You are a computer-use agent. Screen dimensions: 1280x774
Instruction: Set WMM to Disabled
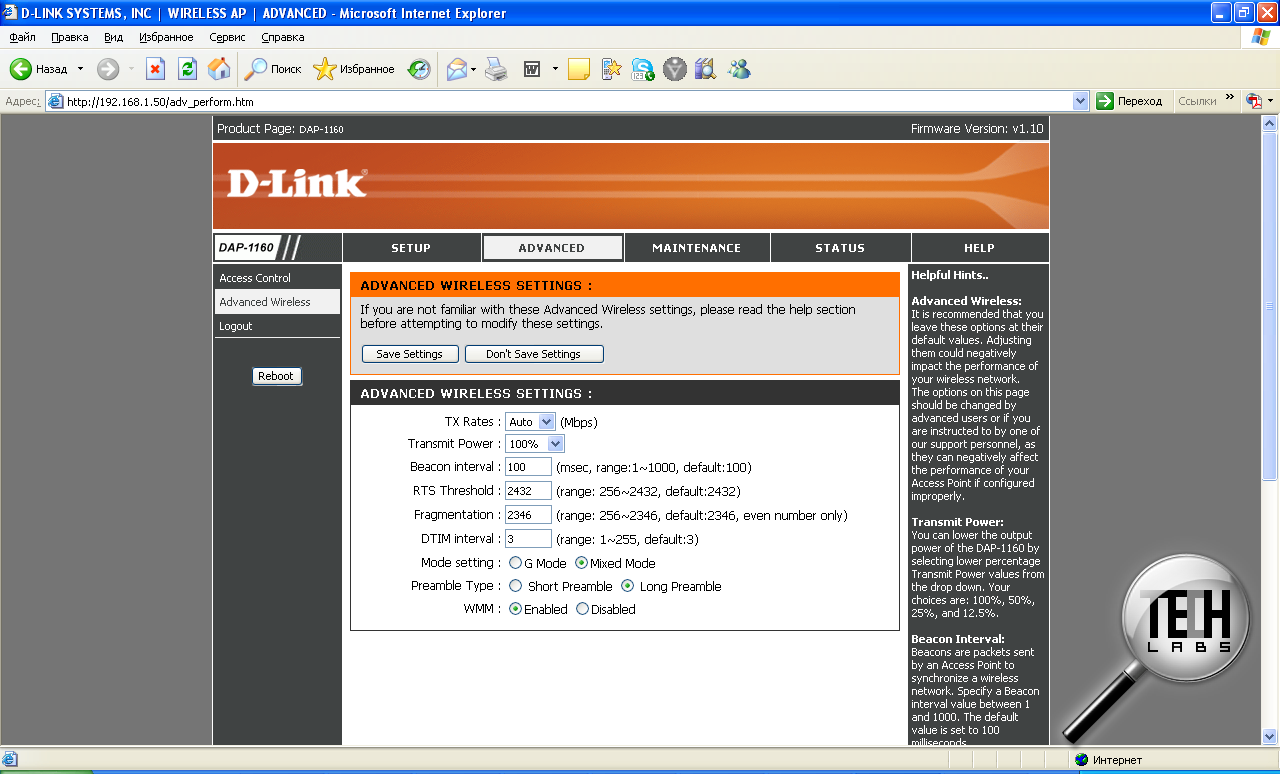click(x=582, y=609)
